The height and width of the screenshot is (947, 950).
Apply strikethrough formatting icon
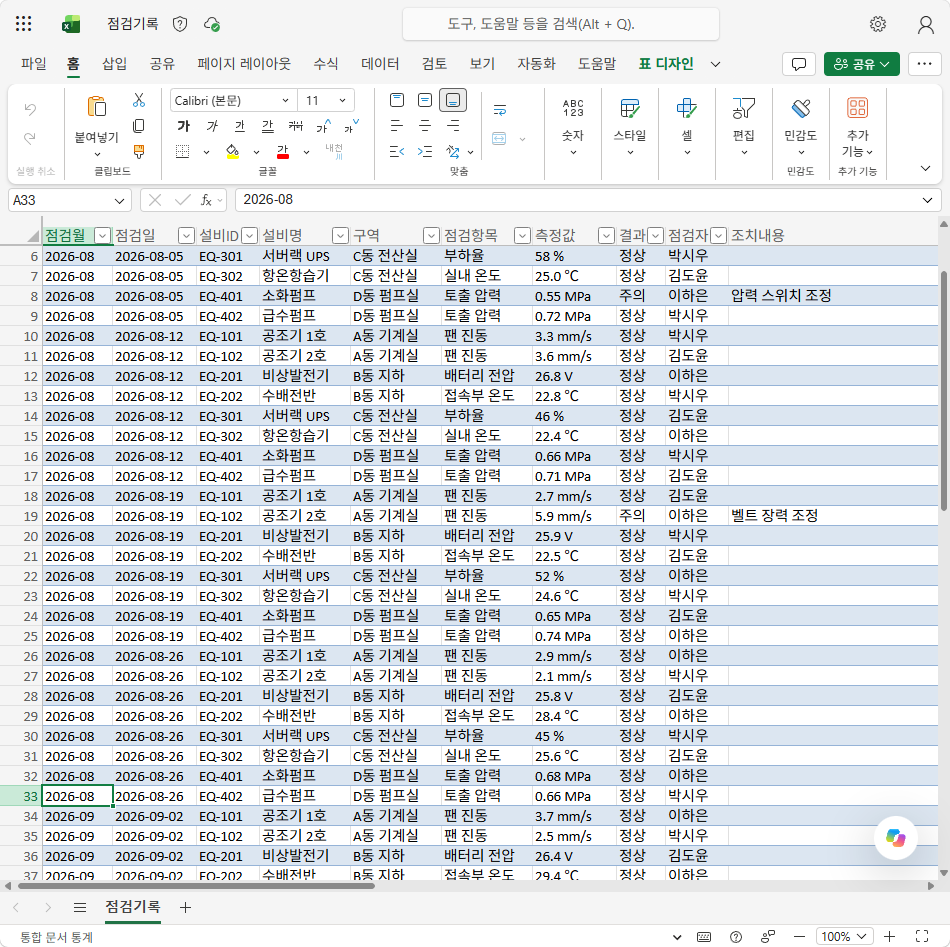click(x=295, y=126)
